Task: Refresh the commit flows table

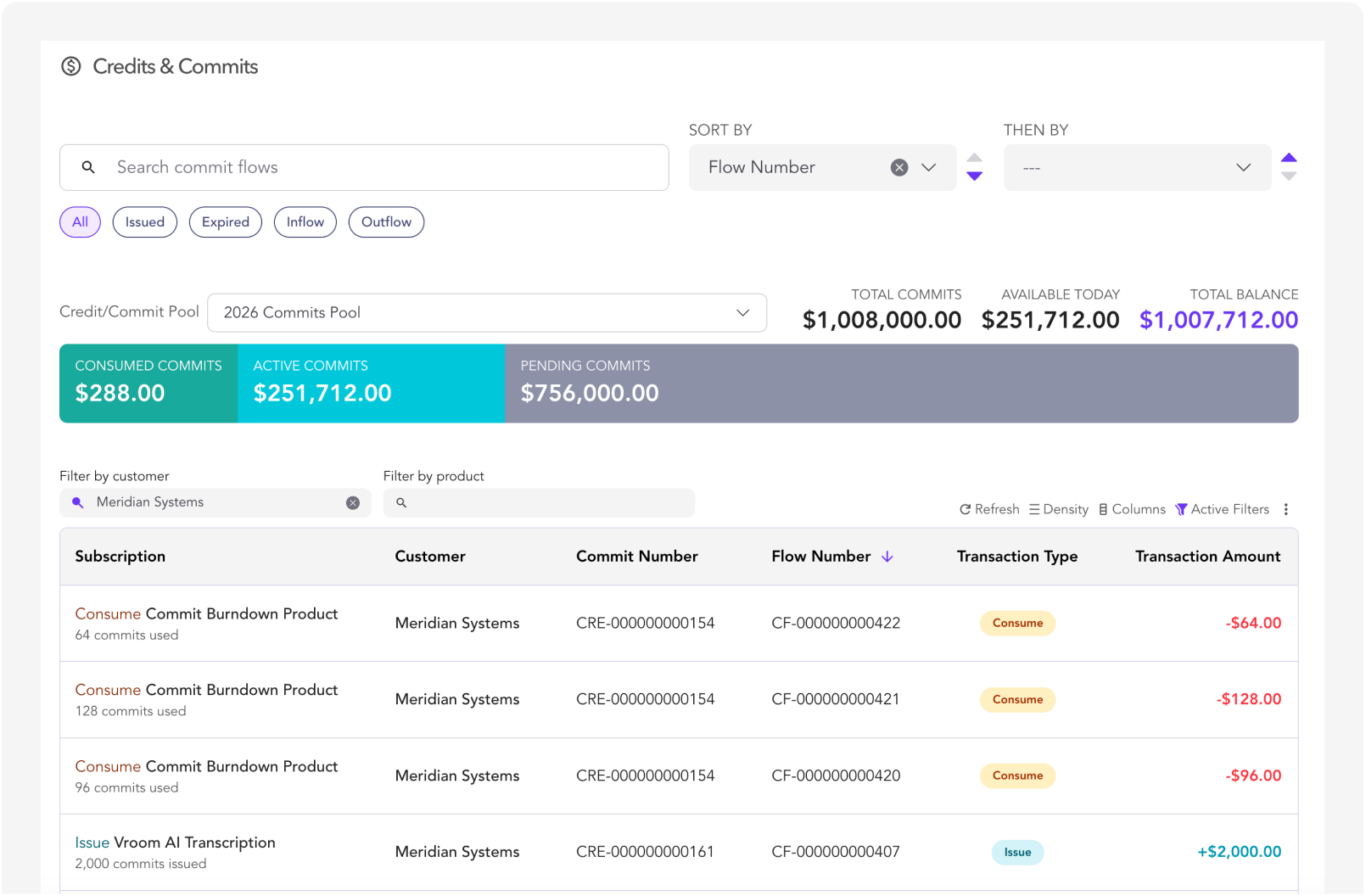Action: pyautogui.click(x=989, y=509)
